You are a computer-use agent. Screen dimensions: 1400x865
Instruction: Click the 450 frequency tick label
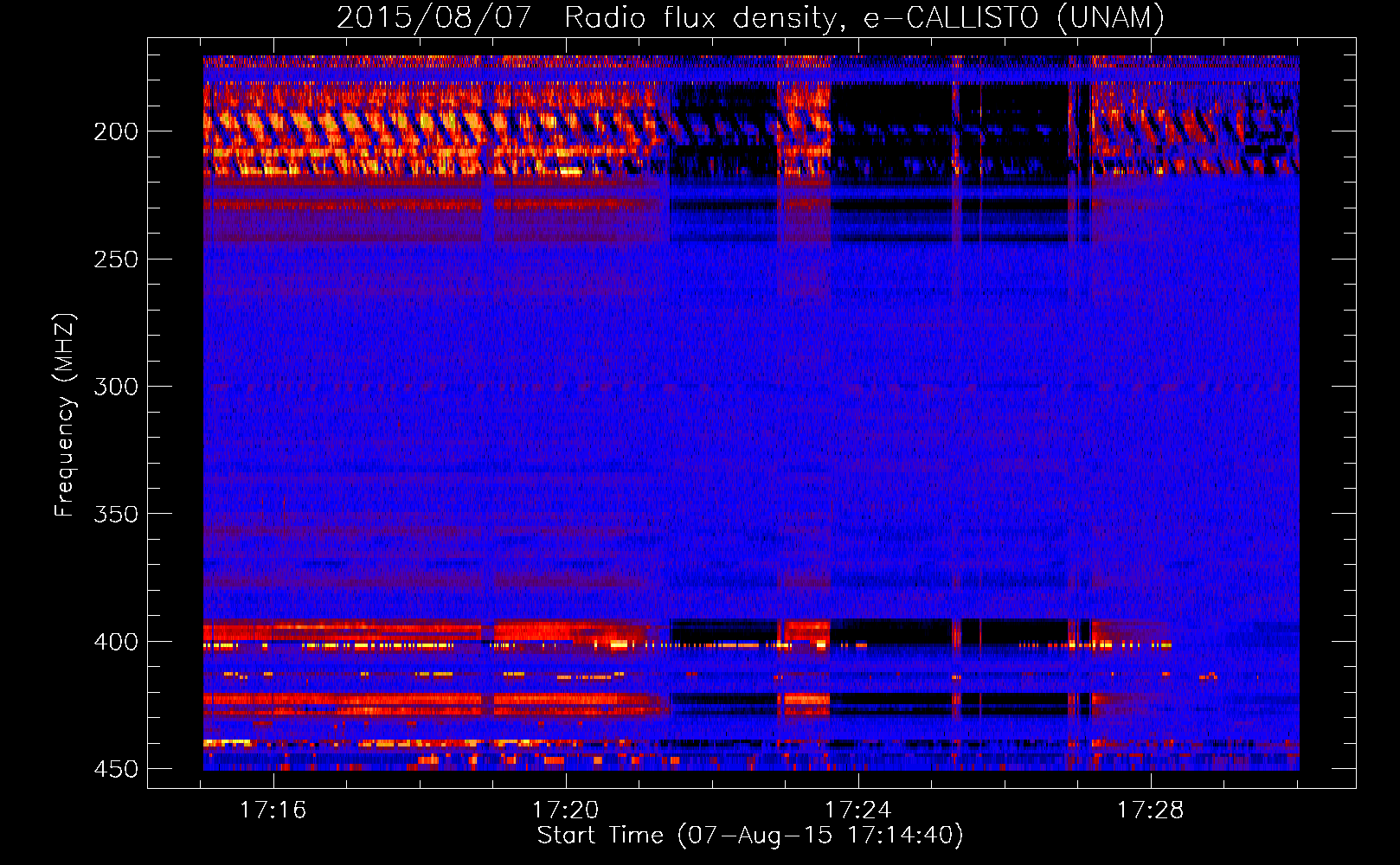pyautogui.click(x=116, y=769)
